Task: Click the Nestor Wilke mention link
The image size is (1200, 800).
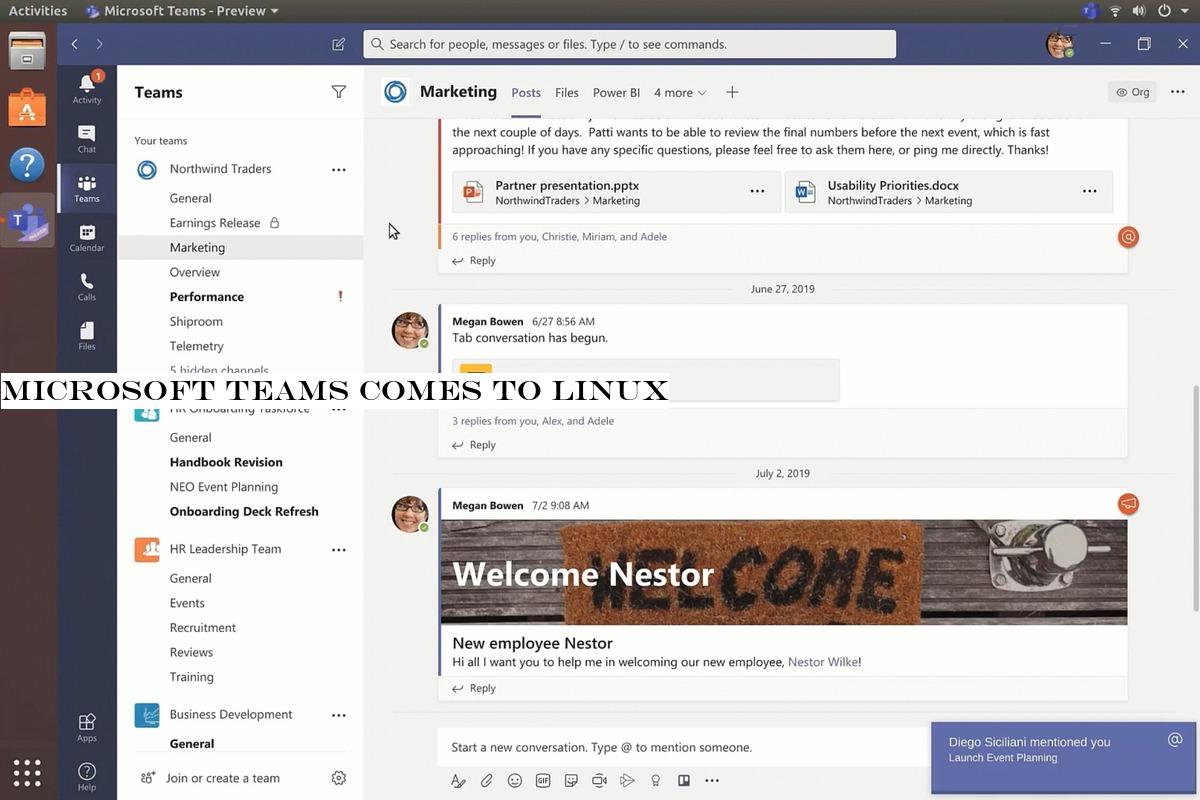Action: (x=822, y=662)
